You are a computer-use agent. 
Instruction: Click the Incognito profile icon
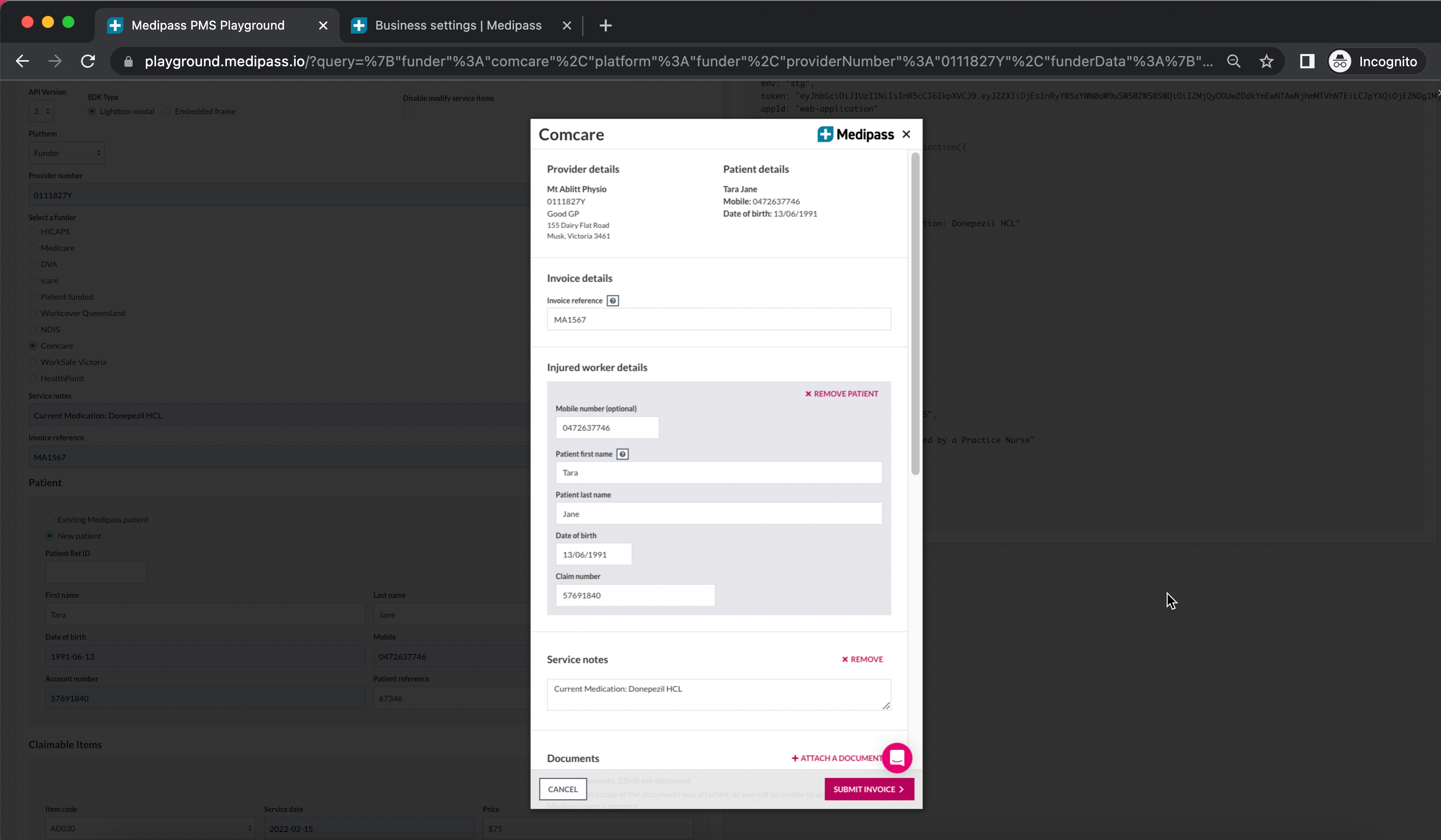coord(1340,61)
